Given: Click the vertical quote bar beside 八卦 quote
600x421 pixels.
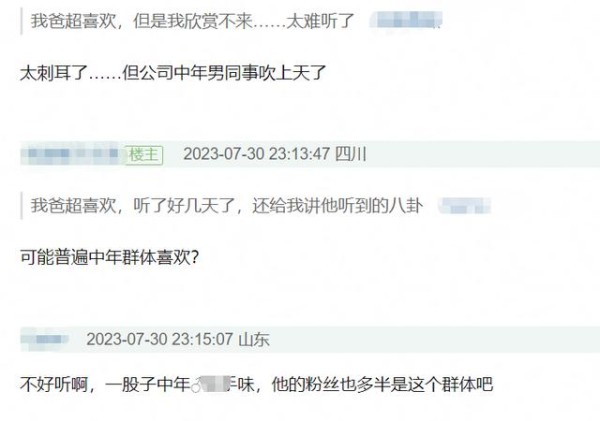Looking at the screenshot, I should 21,206.
